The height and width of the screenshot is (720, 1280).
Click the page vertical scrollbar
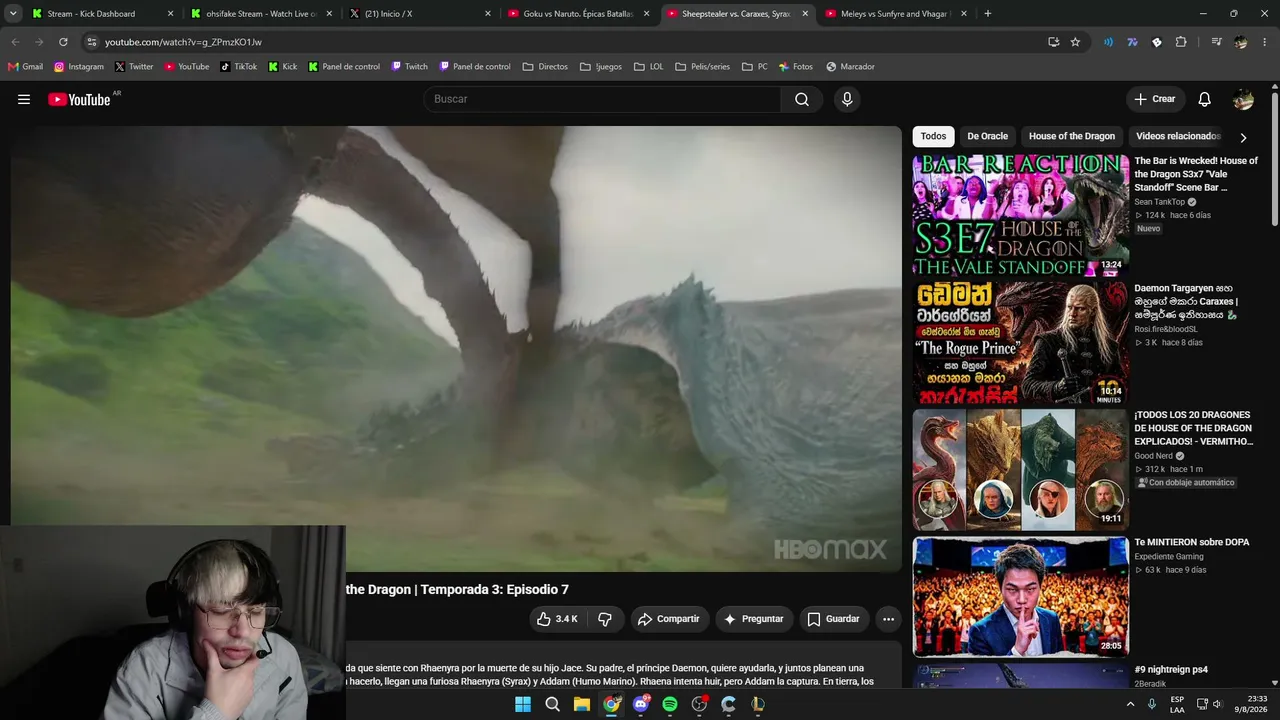[x=1275, y=160]
